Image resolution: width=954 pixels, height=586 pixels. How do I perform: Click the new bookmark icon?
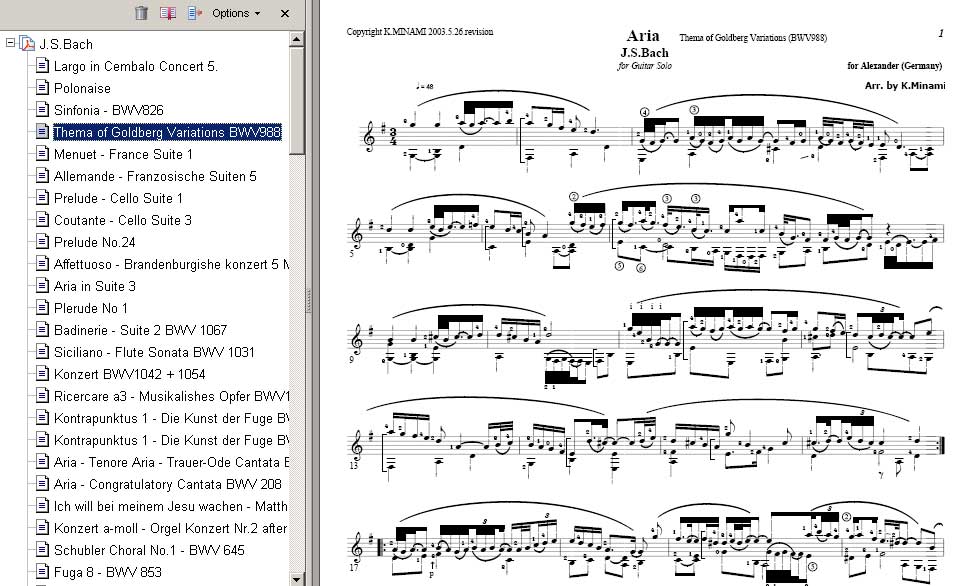168,13
